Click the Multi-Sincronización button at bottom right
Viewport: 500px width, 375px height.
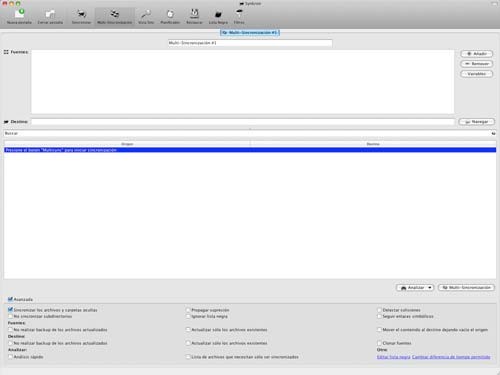coord(466,288)
